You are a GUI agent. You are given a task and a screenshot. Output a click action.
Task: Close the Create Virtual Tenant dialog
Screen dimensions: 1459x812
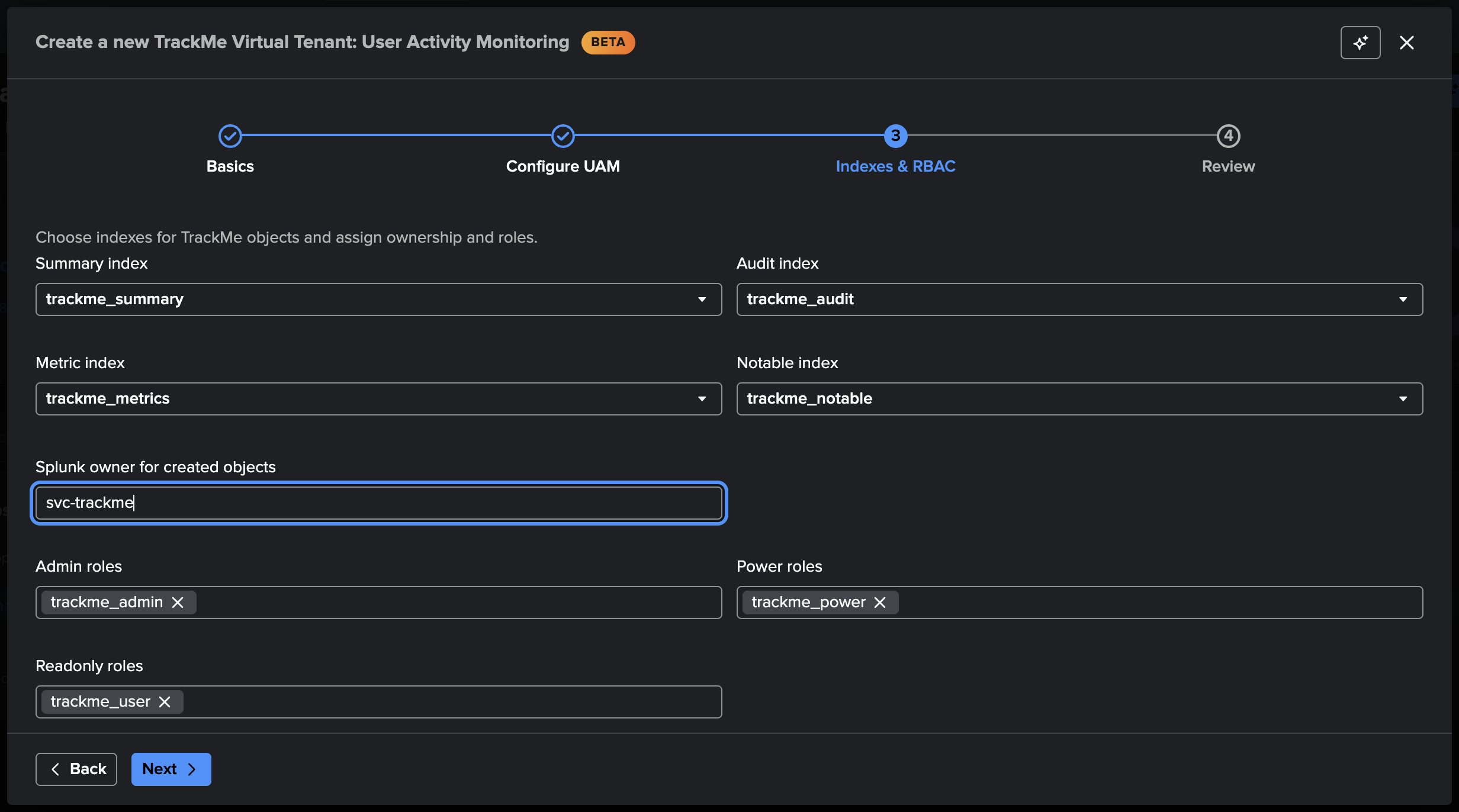point(1406,43)
